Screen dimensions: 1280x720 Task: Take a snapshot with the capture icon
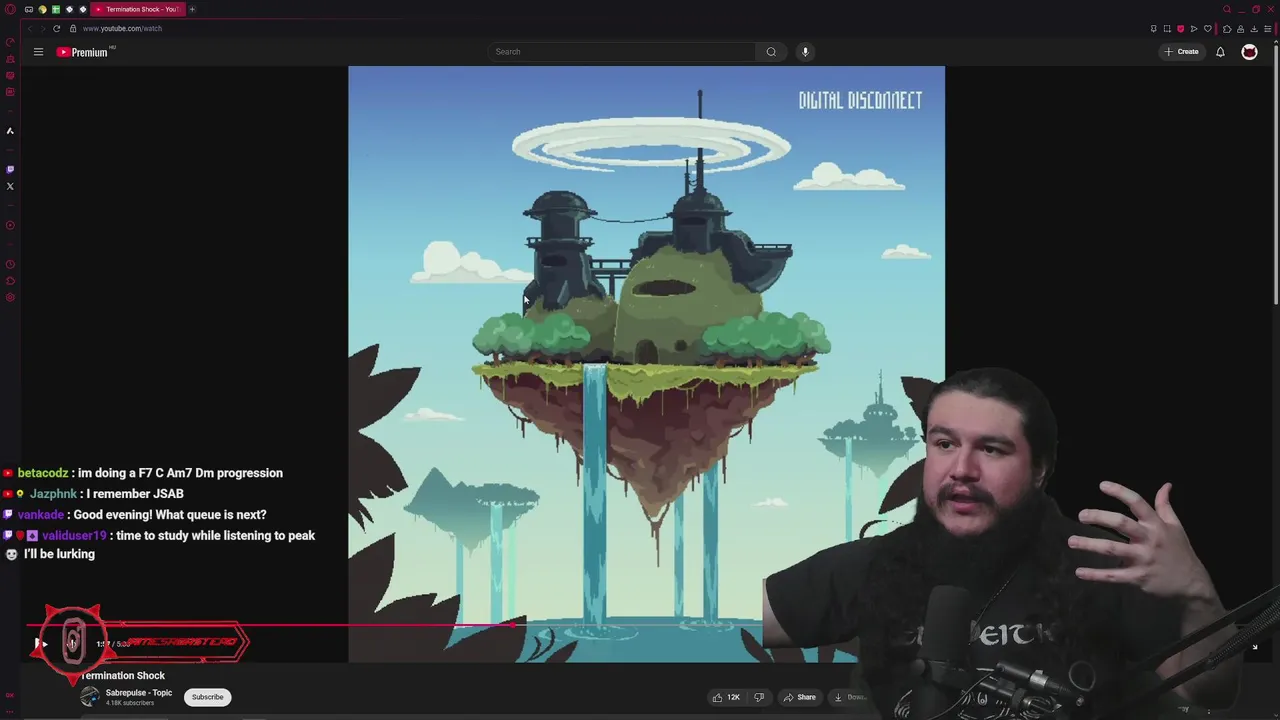1167,28
